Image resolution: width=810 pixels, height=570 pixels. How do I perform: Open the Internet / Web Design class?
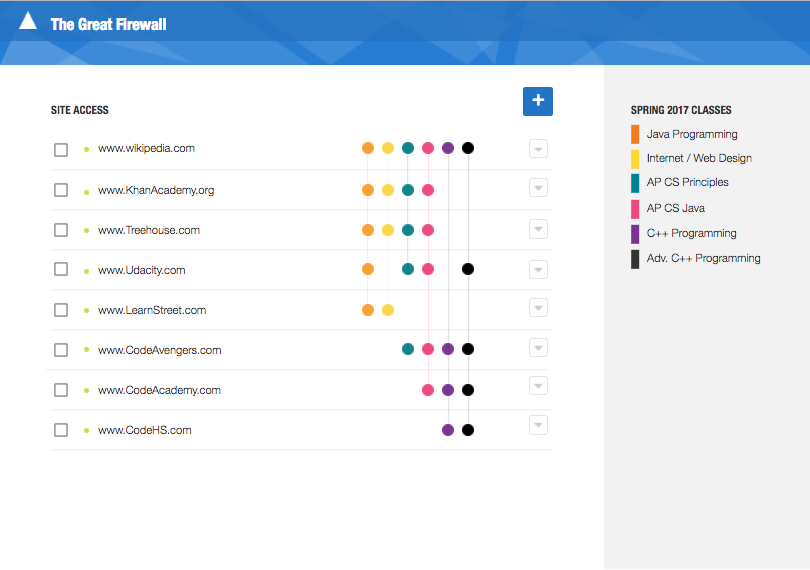[x=699, y=158]
